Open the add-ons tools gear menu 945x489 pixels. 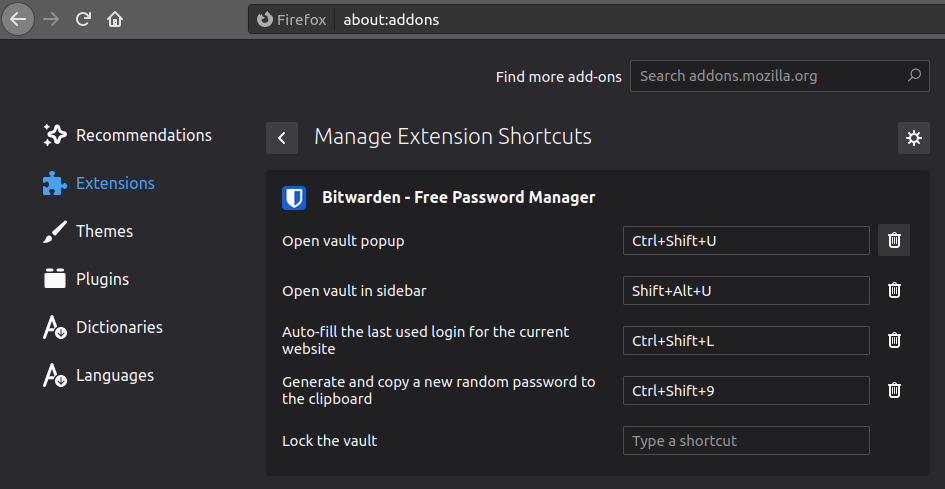coord(914,138)
